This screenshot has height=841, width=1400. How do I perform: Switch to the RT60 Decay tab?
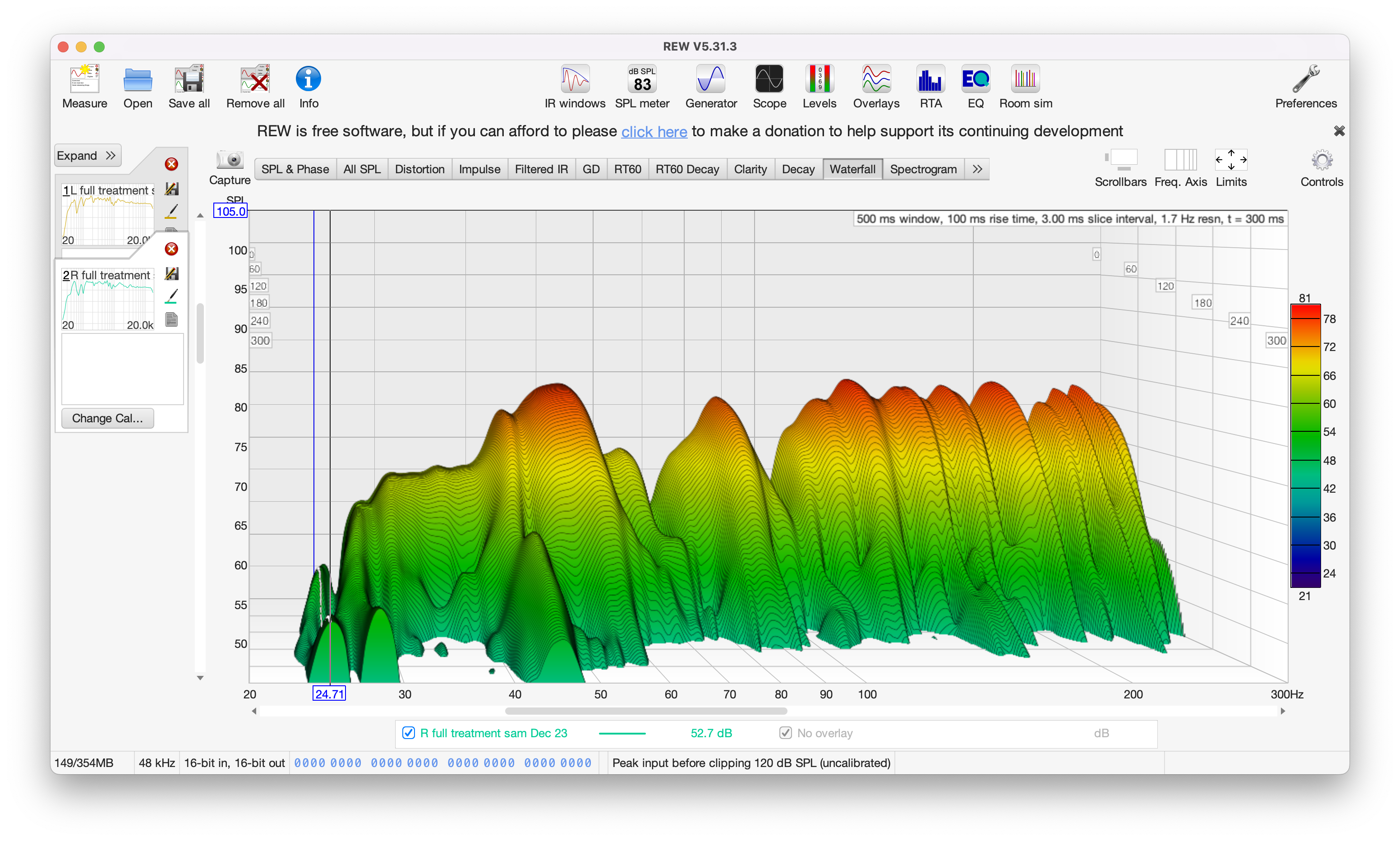point(687,169)
